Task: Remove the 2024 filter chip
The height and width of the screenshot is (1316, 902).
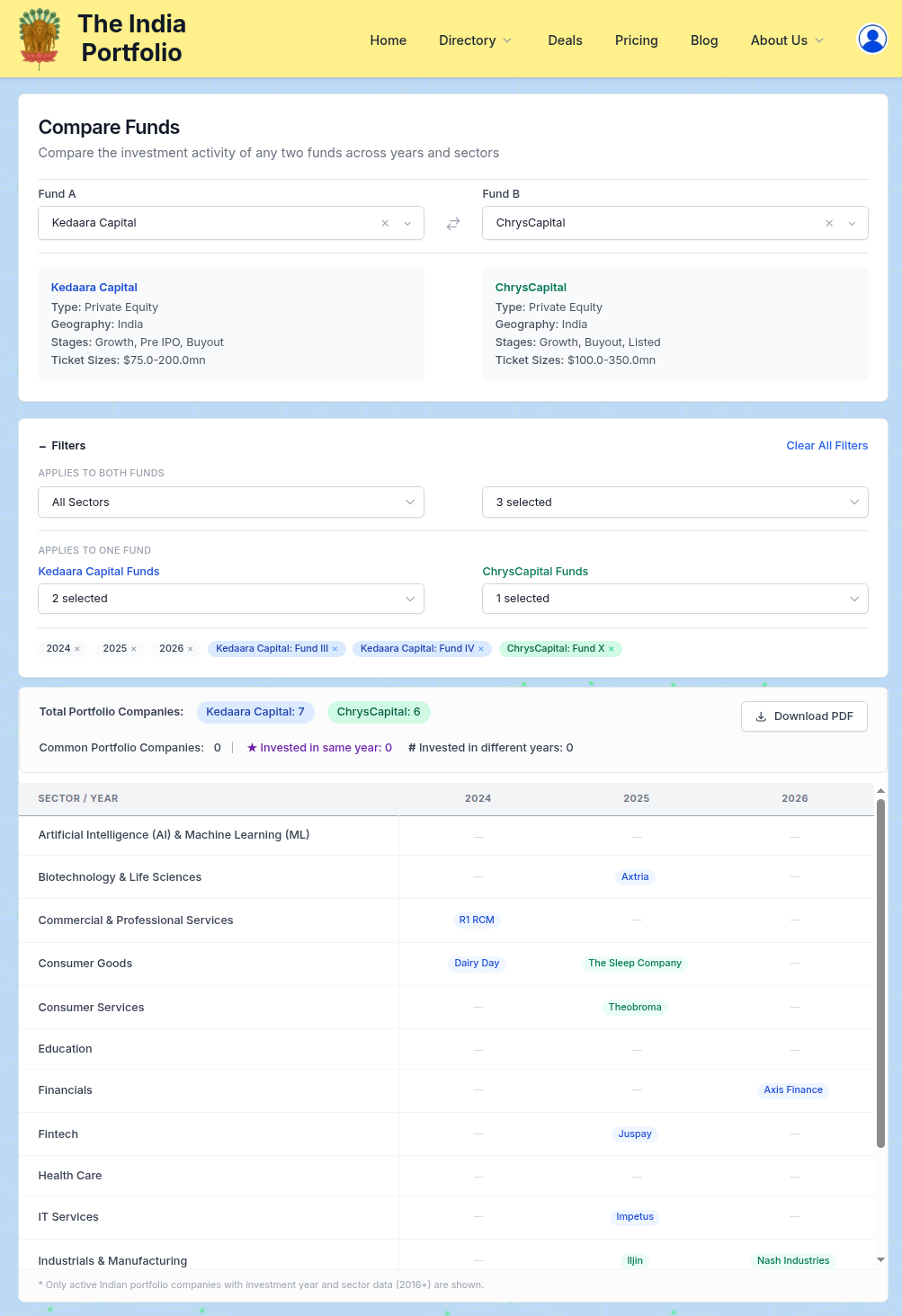Action: [x=77, y=649]
